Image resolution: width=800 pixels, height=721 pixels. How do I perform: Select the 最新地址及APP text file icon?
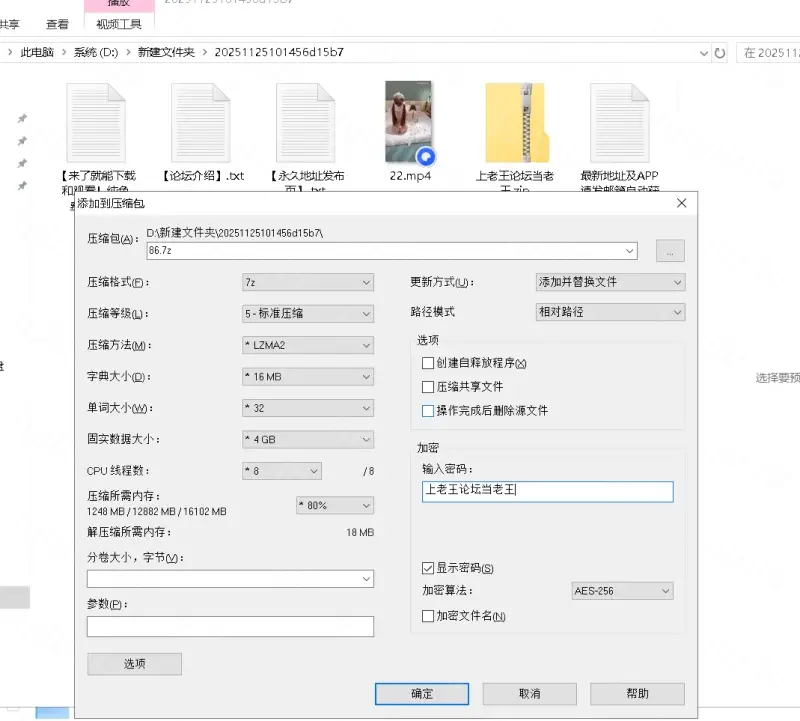[x=619, y=123]
